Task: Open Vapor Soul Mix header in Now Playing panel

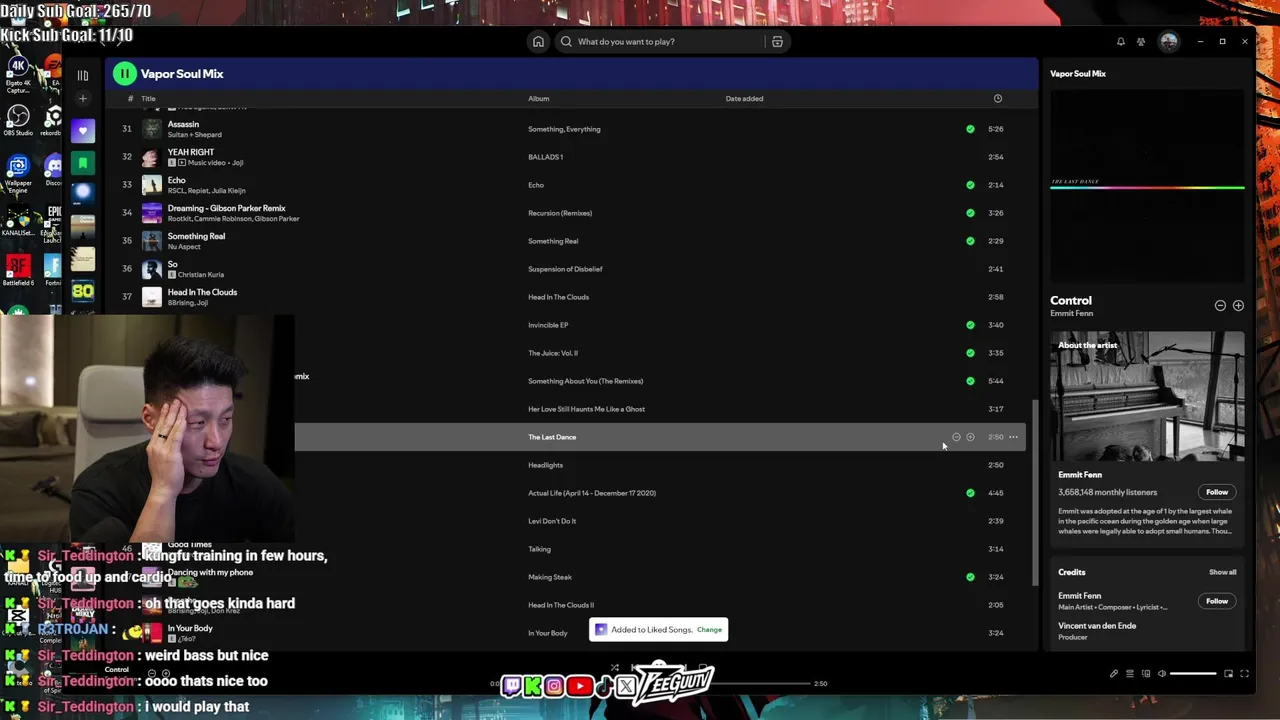Action: pyautogui.click(x=1078, y=74)
